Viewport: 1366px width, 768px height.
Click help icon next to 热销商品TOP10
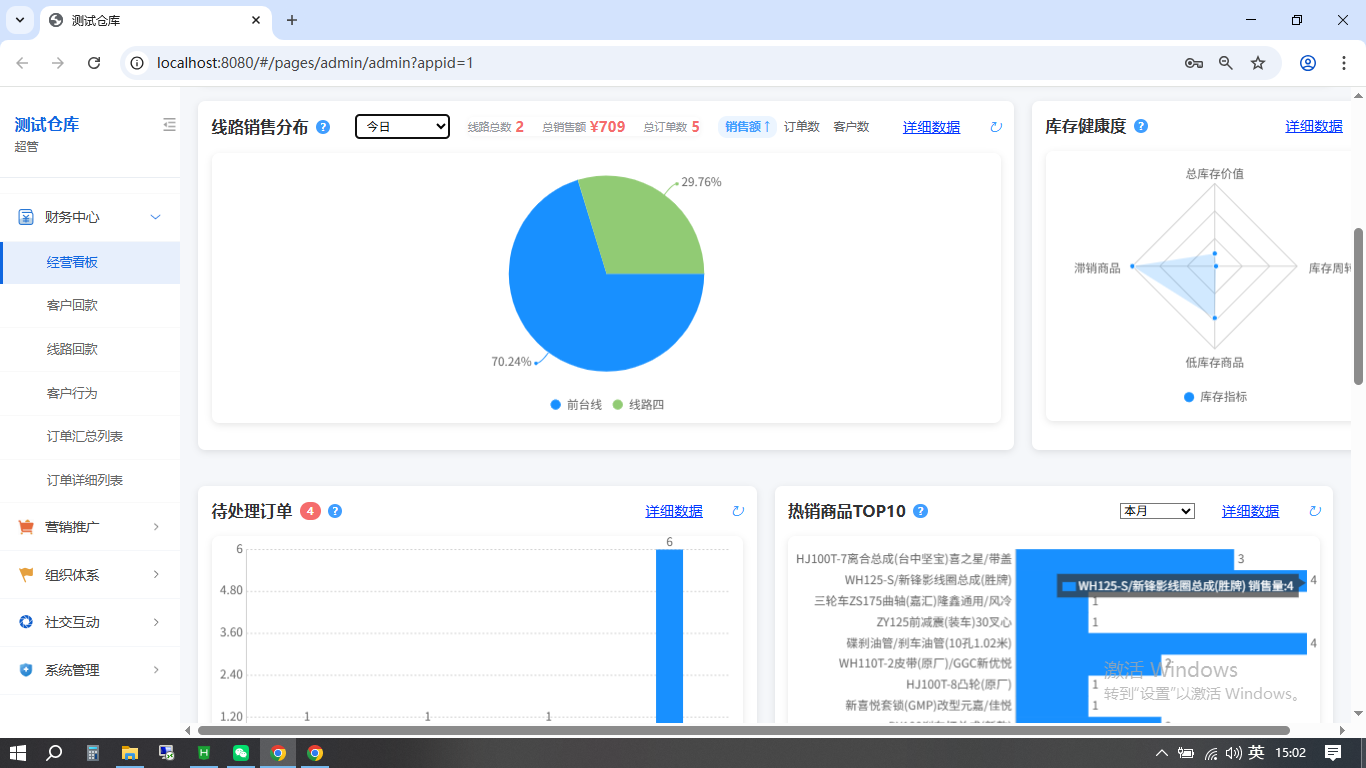(x=921, y=511)
